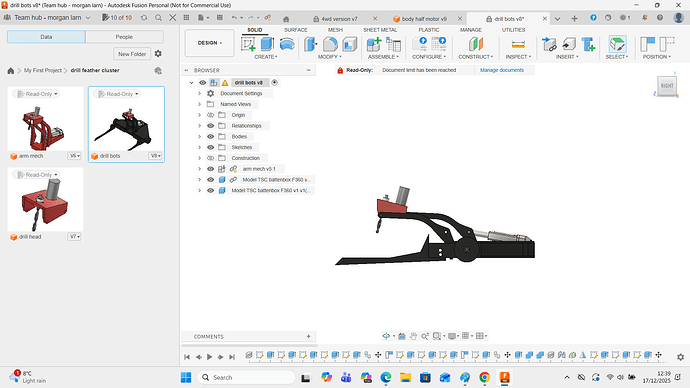The image size is (690, 388).
Task: Add a new comment with plus
Action: (x=308, y=337)
